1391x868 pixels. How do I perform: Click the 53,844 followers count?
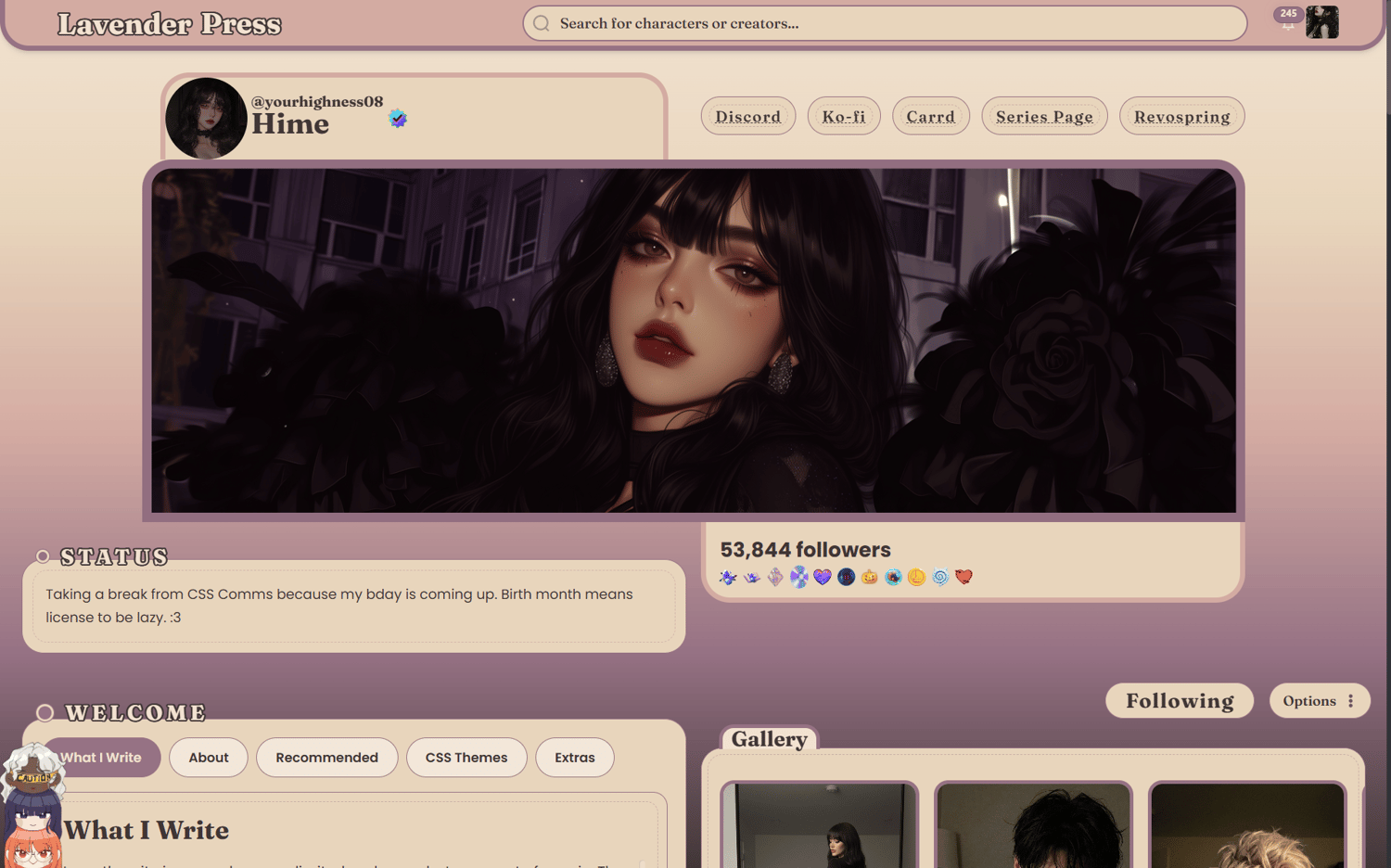coord(806,550)
